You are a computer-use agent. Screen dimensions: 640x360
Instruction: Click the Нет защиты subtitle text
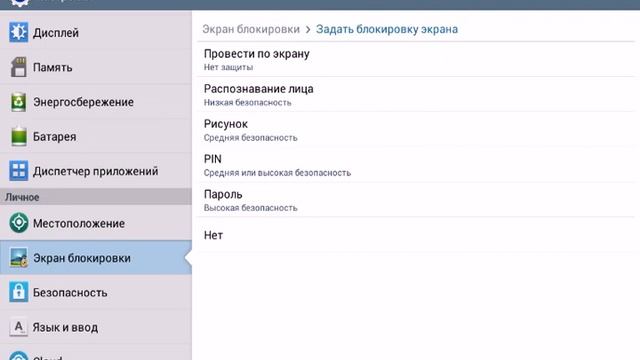(x=228, y=67)
